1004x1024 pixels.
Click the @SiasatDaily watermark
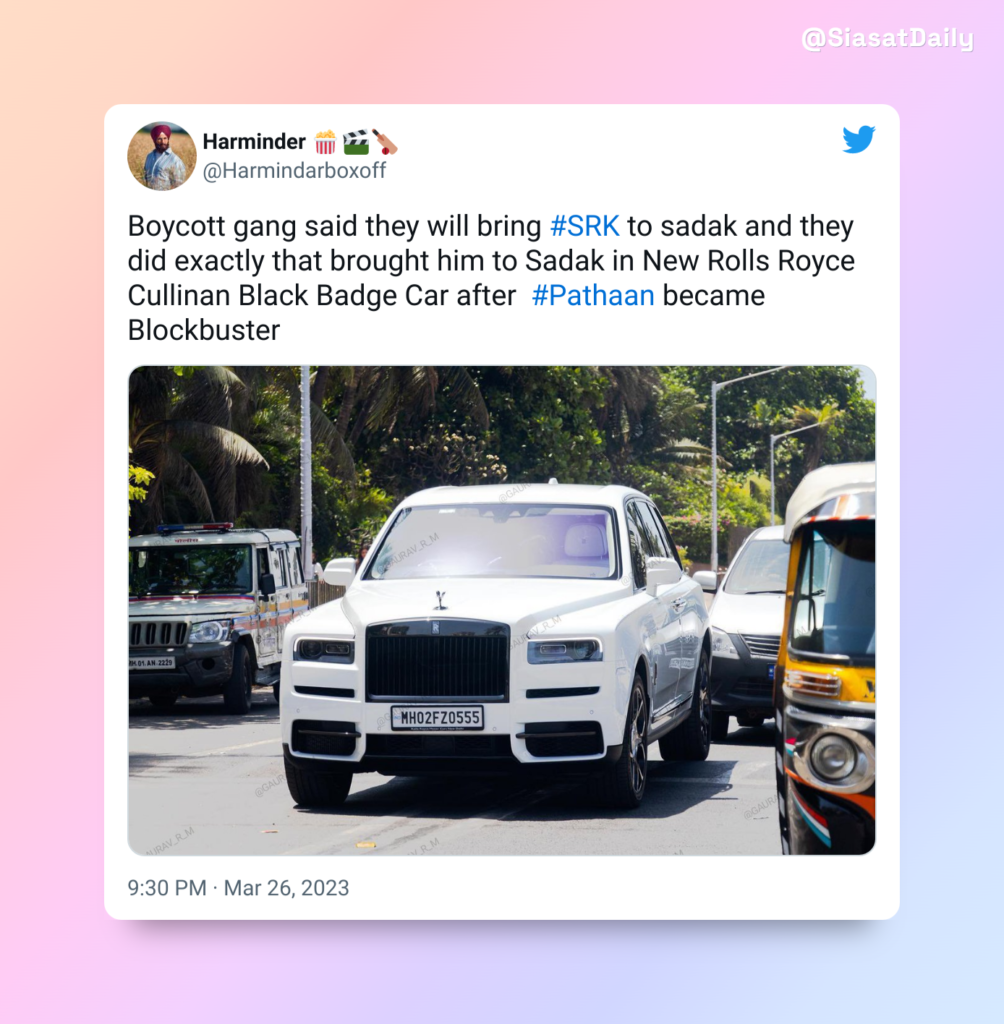tap(887, 38)
